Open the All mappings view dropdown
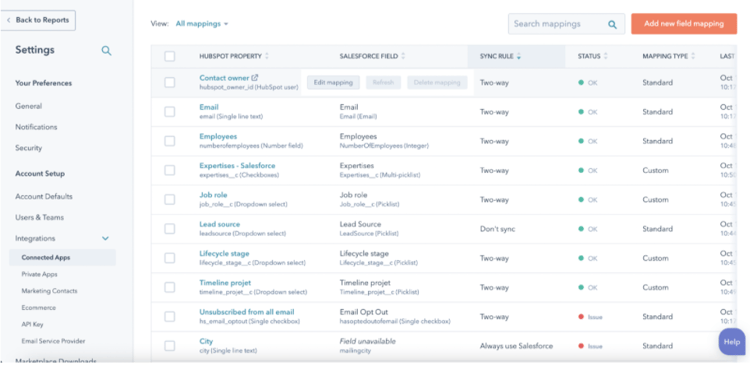 click(202, 23)
